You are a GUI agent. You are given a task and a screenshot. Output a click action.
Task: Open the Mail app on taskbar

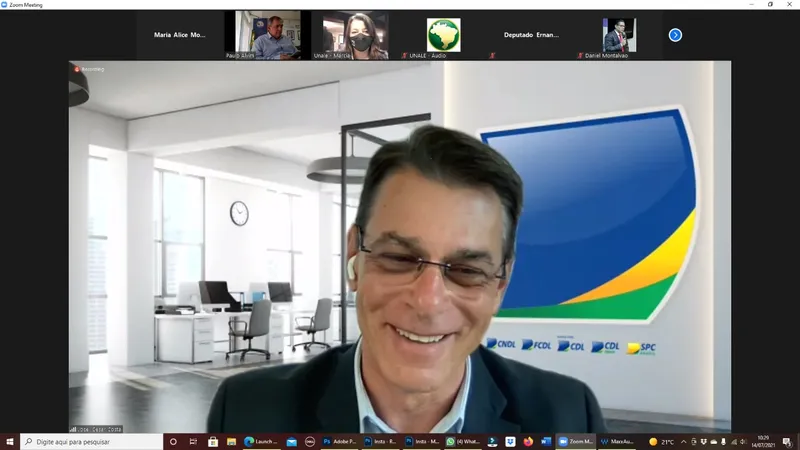(291, 442)
